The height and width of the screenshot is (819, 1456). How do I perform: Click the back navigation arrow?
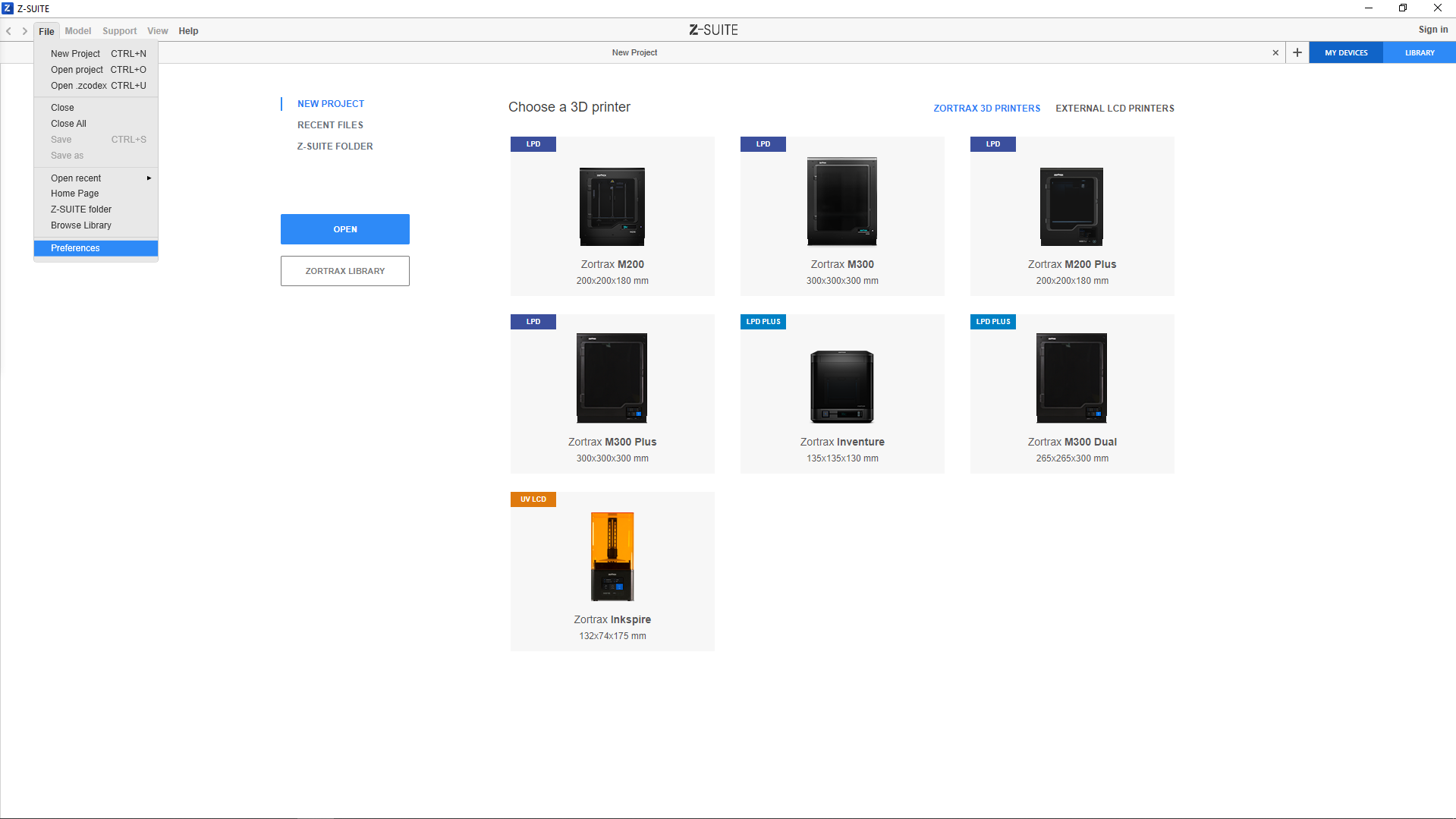[9, 31]
